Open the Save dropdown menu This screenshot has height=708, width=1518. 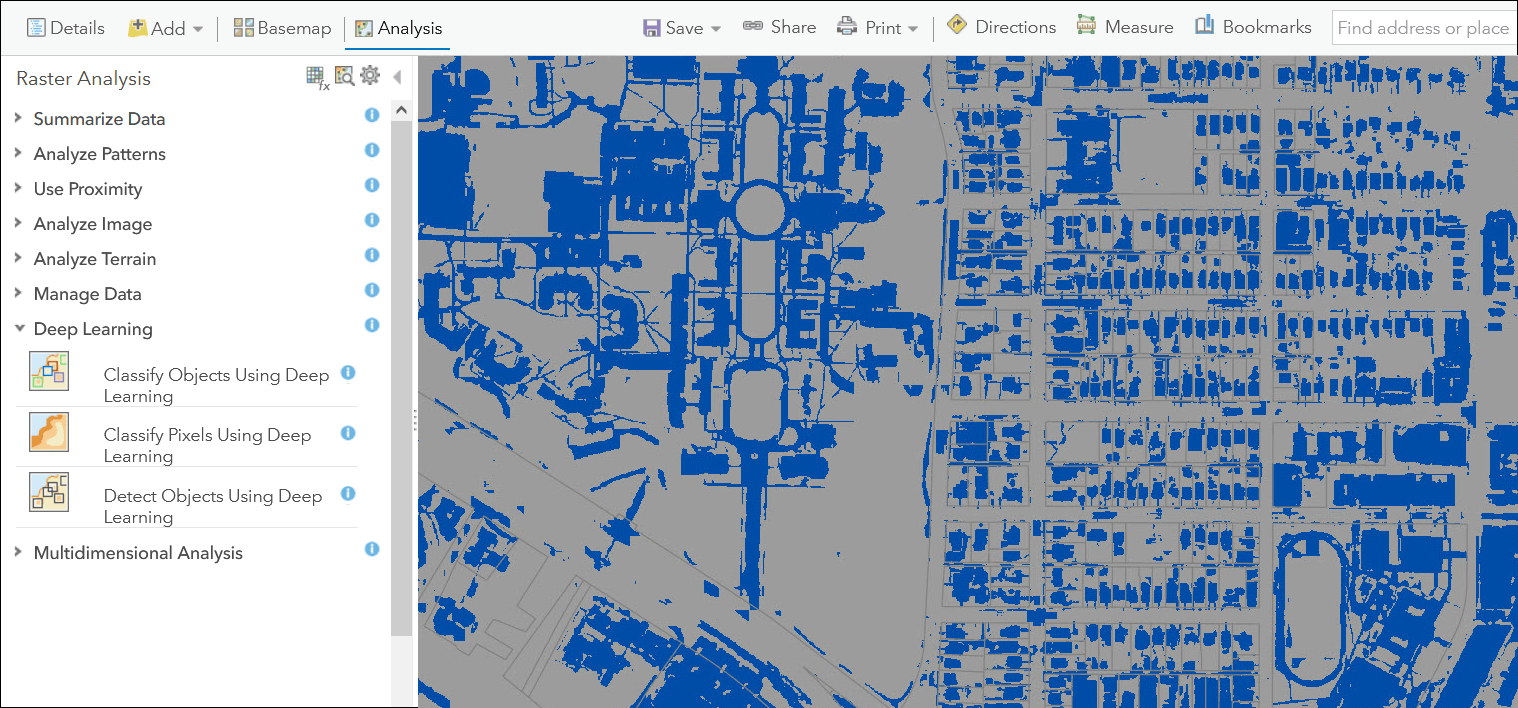pos(681,27)
